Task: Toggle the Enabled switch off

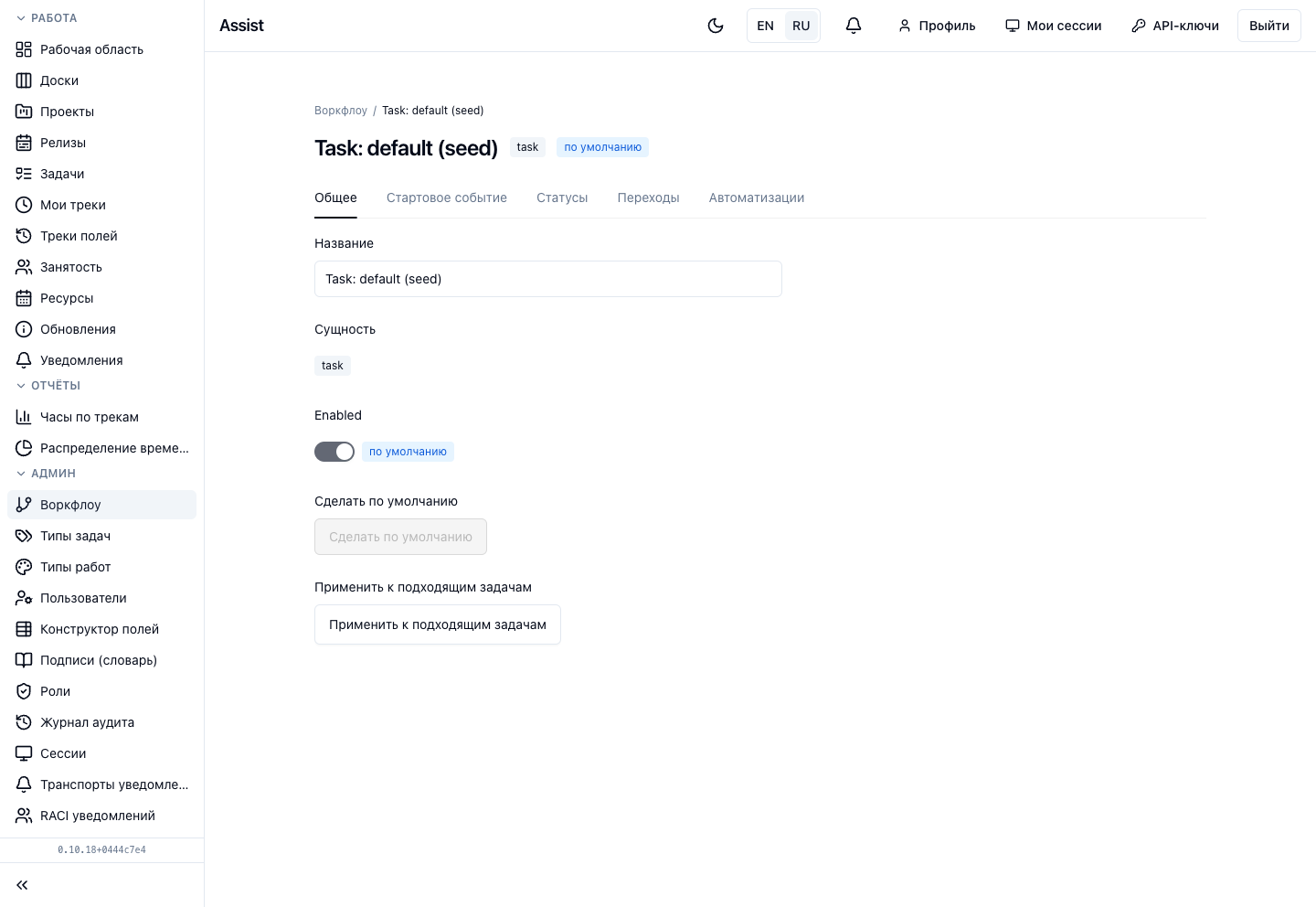Action: coord(334,452)
